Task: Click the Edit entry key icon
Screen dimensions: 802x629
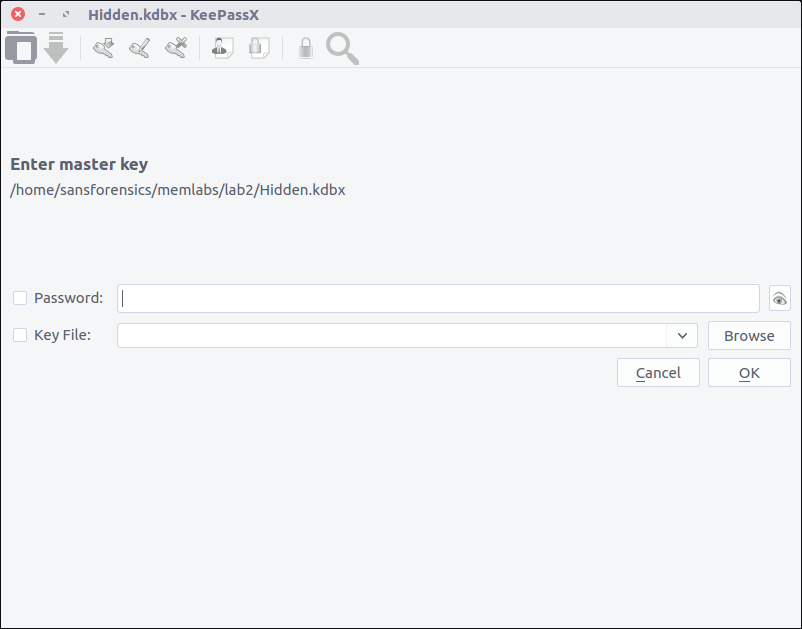Action: 139,48
